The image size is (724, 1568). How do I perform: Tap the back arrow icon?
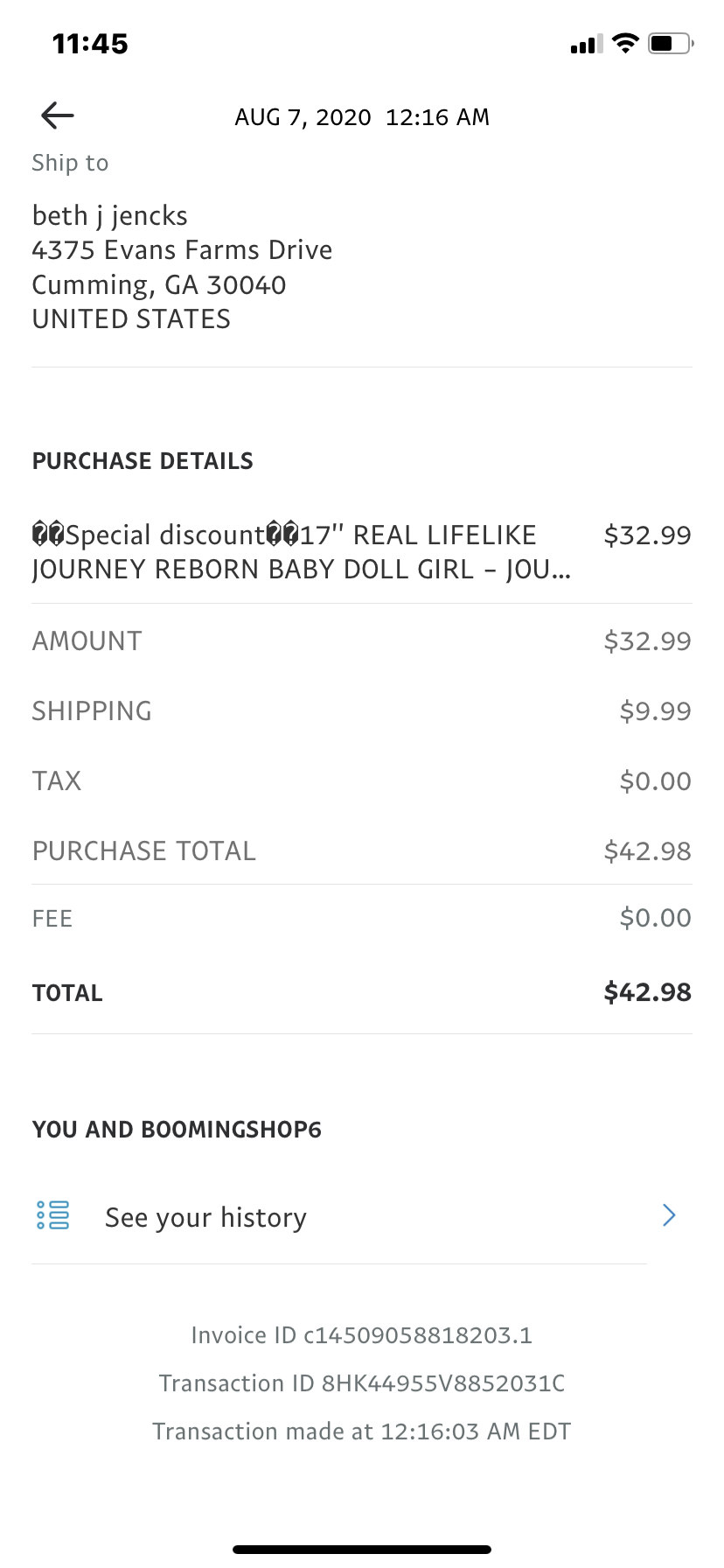pos(58,115)
